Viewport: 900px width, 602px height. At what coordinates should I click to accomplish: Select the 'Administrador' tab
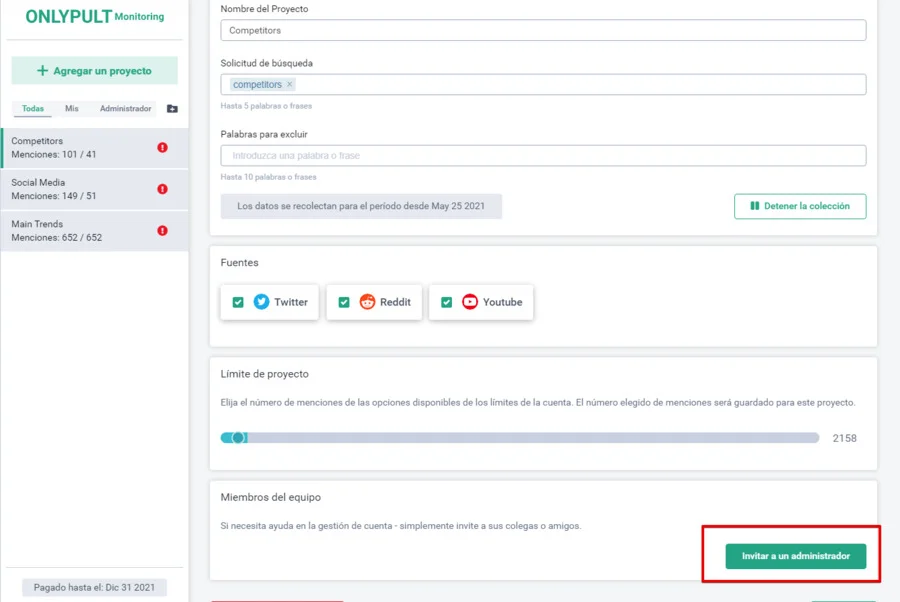pyautogui.click(x=125, y=109)
